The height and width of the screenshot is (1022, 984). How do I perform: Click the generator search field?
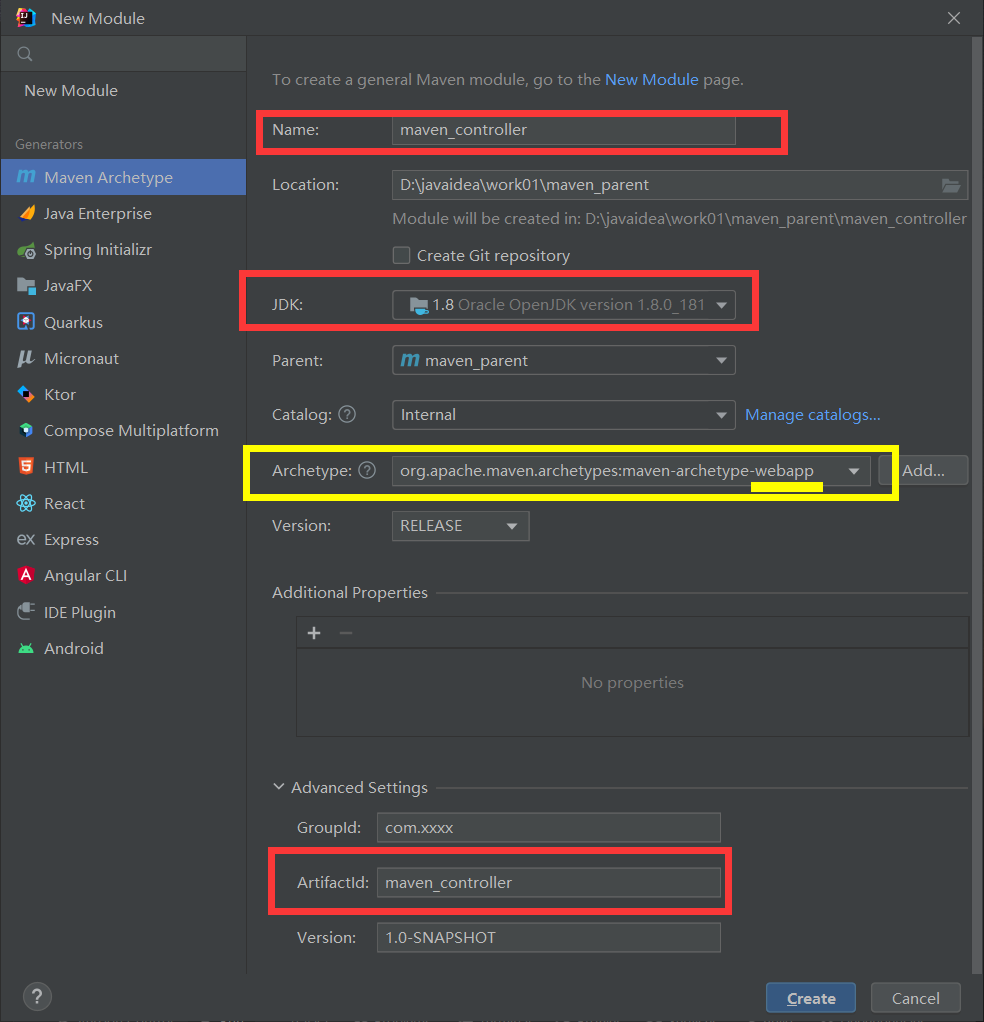click(123, 54)
